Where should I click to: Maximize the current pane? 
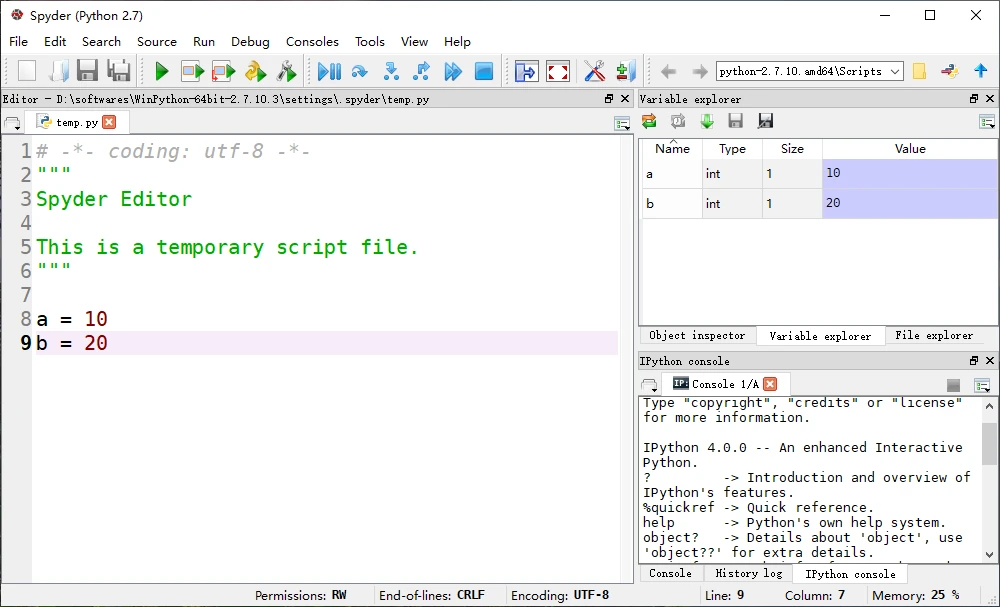pyautogui.click(x=527, y=71)
